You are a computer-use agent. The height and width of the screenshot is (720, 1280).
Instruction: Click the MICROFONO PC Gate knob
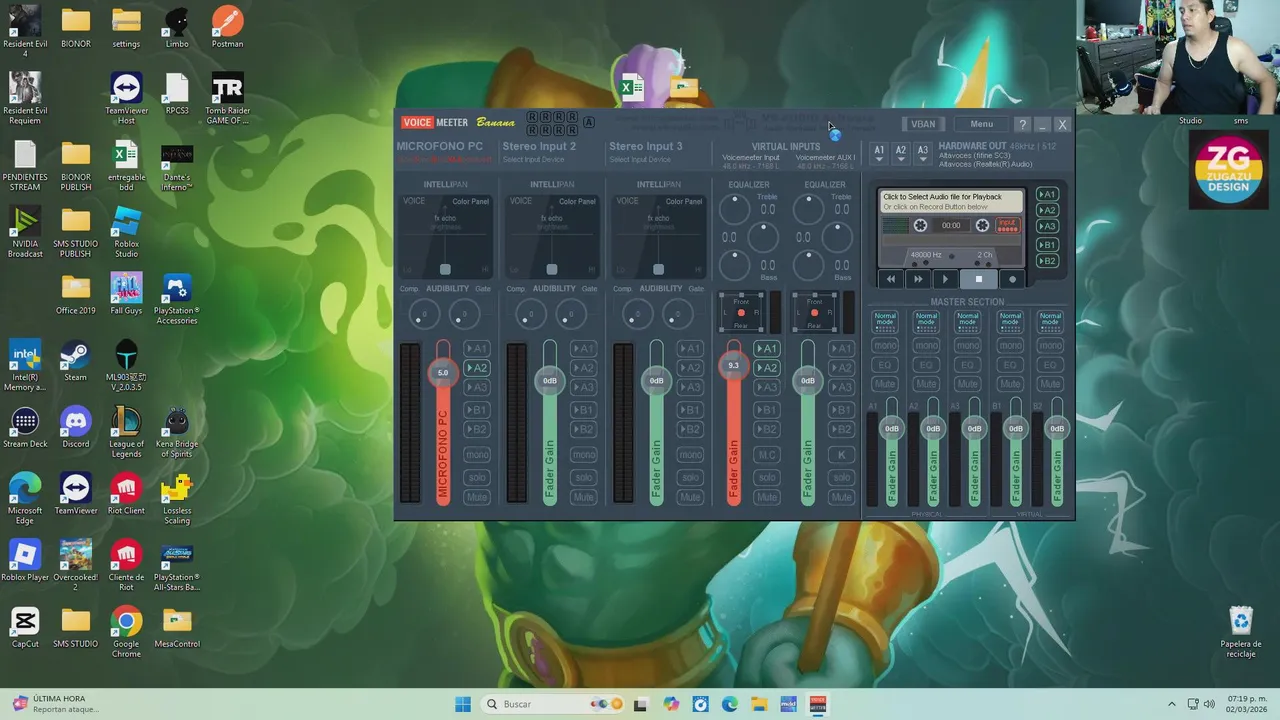[463, 316]
